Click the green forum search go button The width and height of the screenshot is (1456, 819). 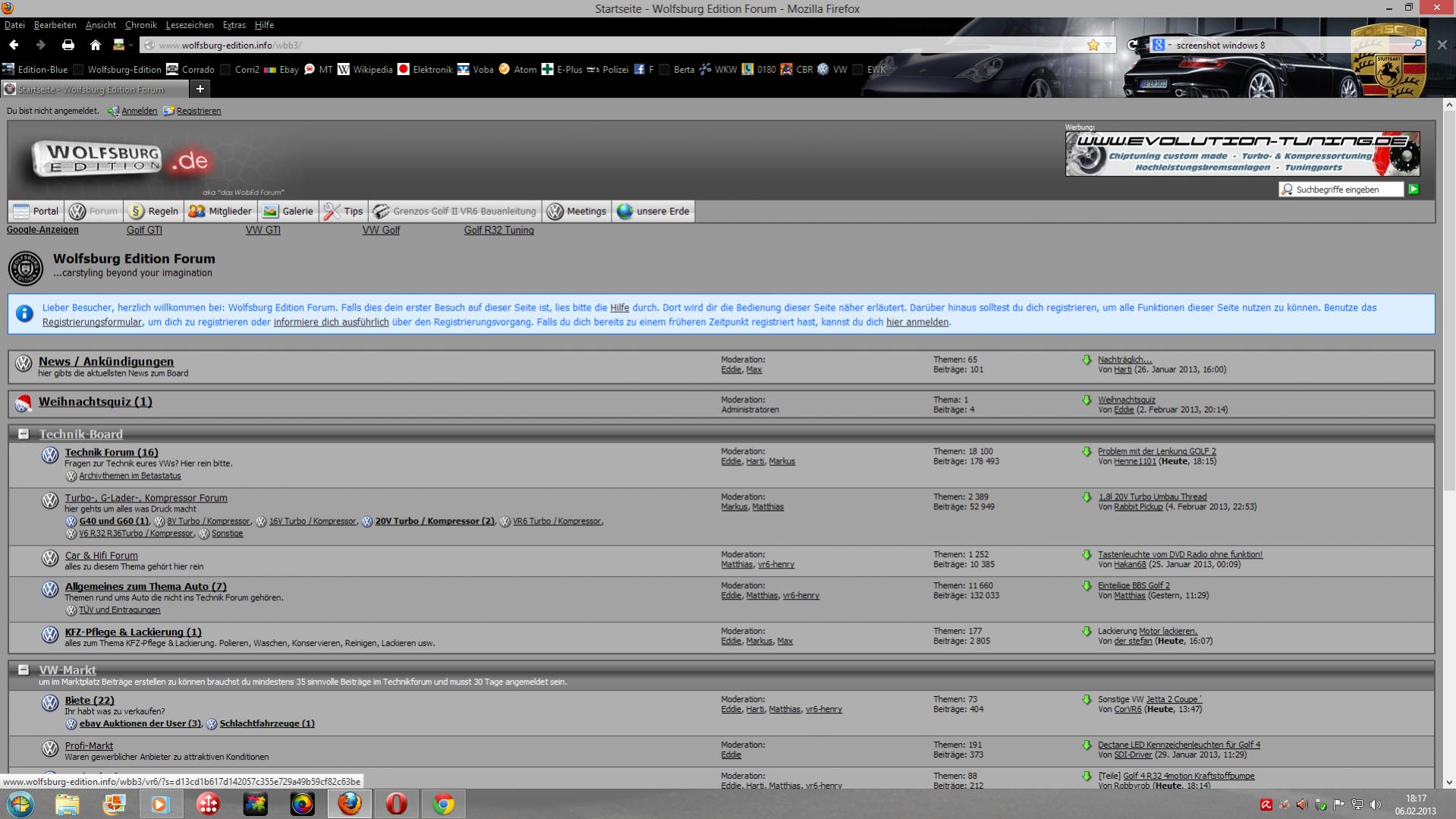pyautogui.click(x=1414, y=189)
